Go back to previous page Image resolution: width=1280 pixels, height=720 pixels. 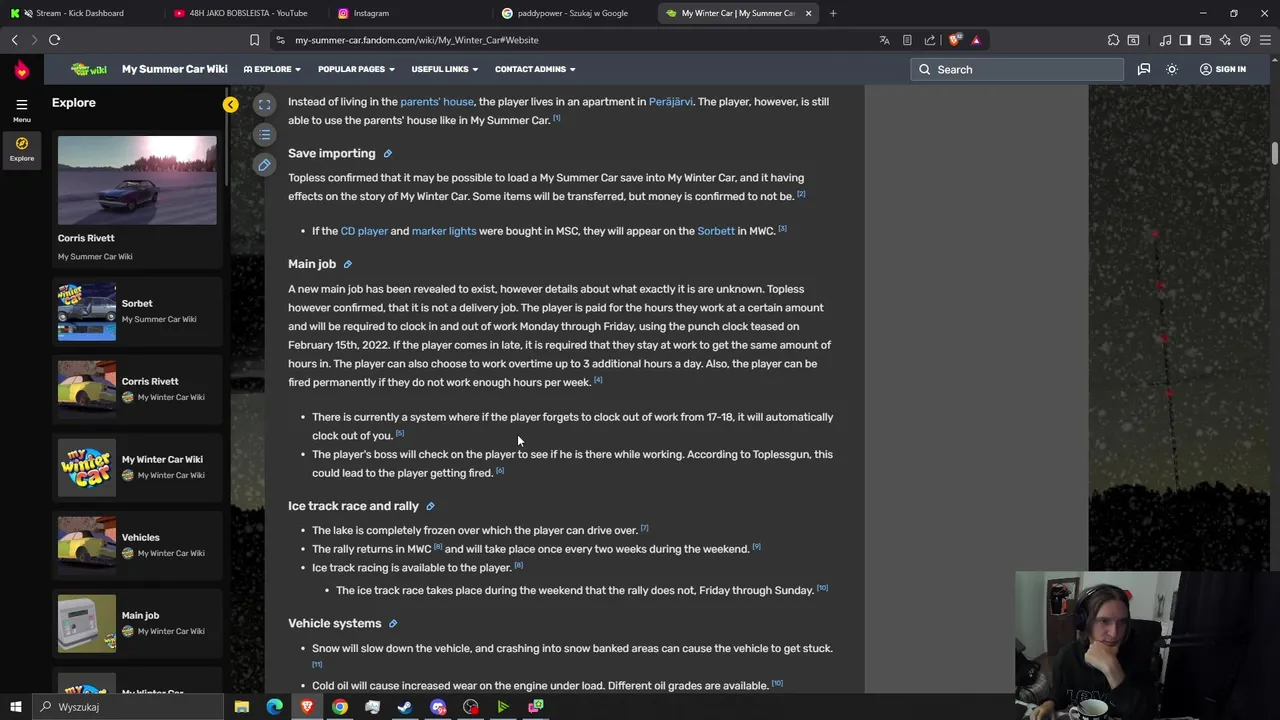[14, 40]
